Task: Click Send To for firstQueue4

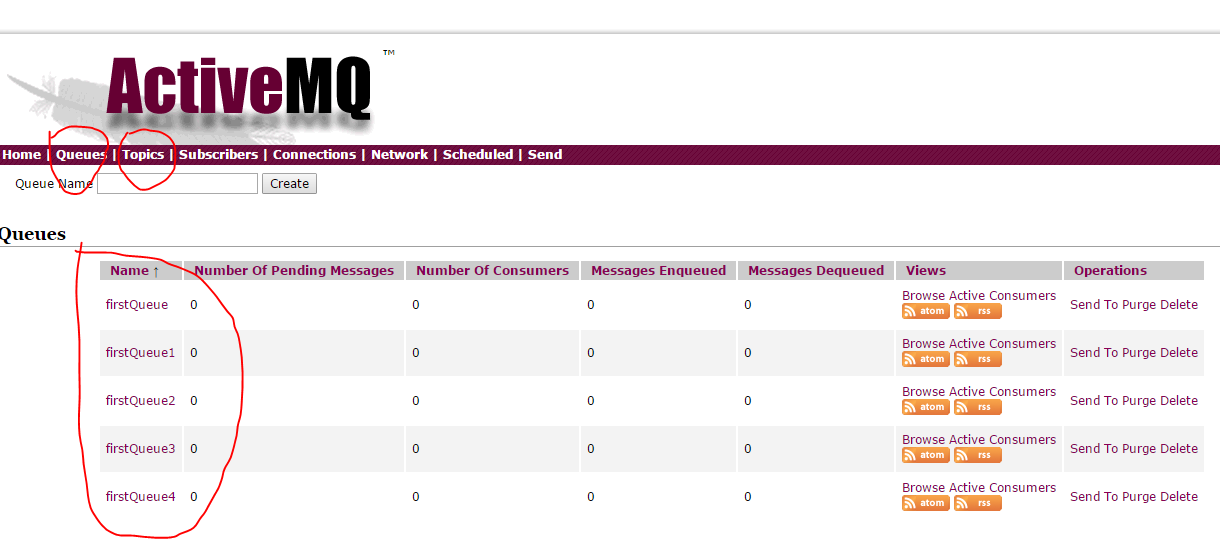Action: (x=1094, y=497)
